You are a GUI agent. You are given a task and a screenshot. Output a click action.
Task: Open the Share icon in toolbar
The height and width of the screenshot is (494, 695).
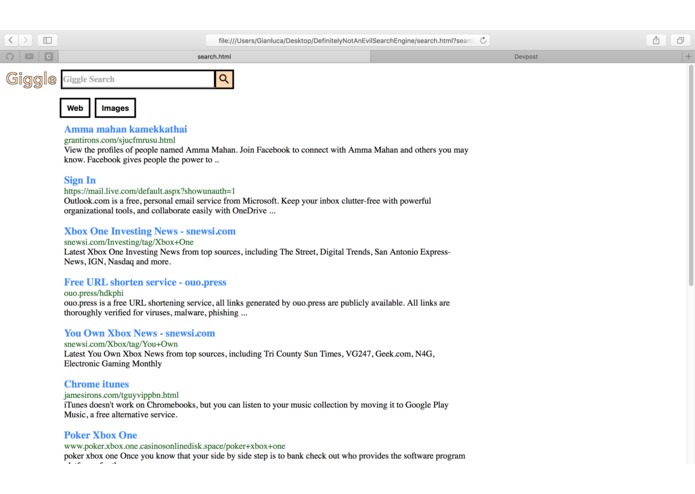click(656, 40)
